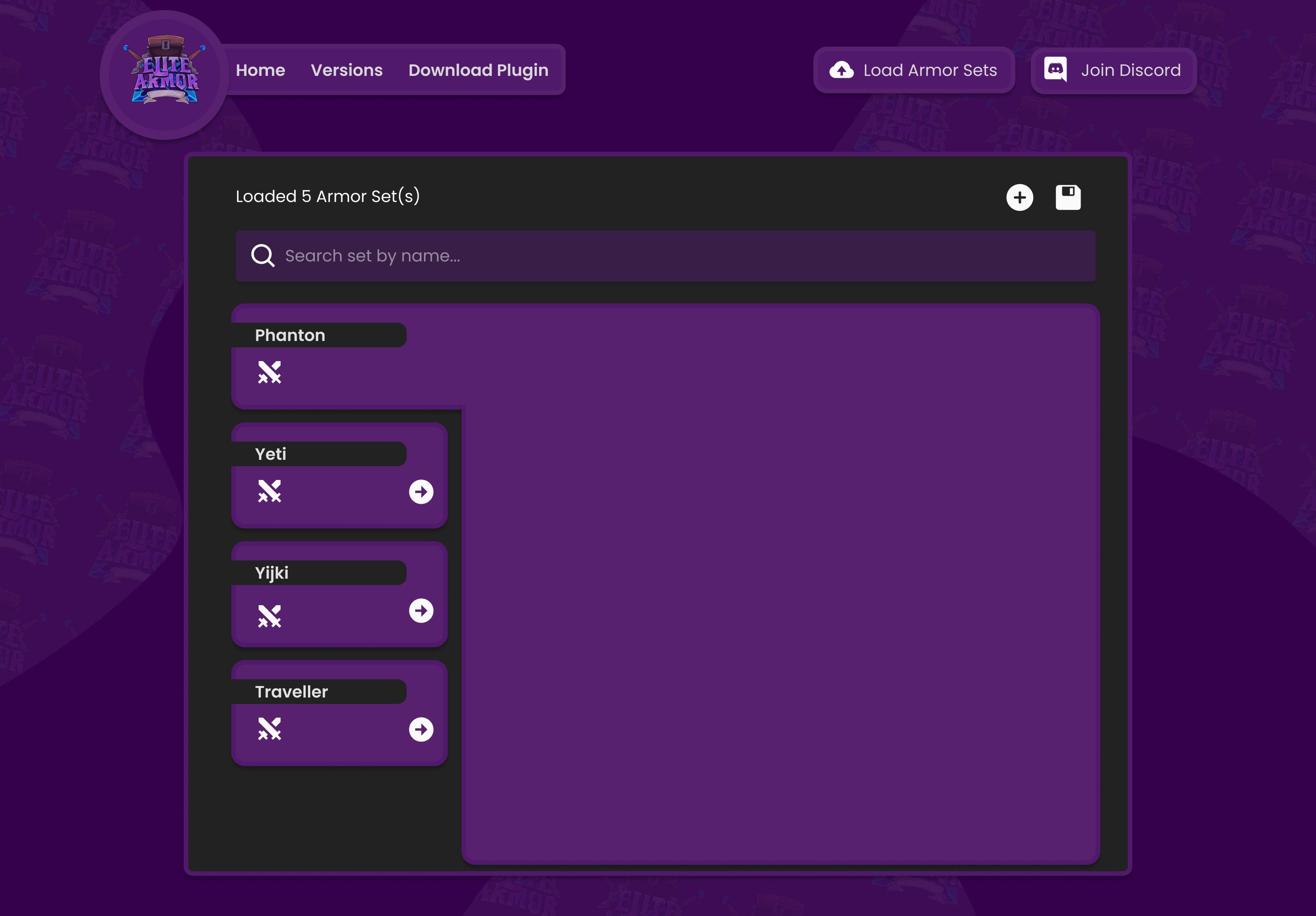Click the floppy disk save icon
The image size is (1316, 916).
[1068, 198]
